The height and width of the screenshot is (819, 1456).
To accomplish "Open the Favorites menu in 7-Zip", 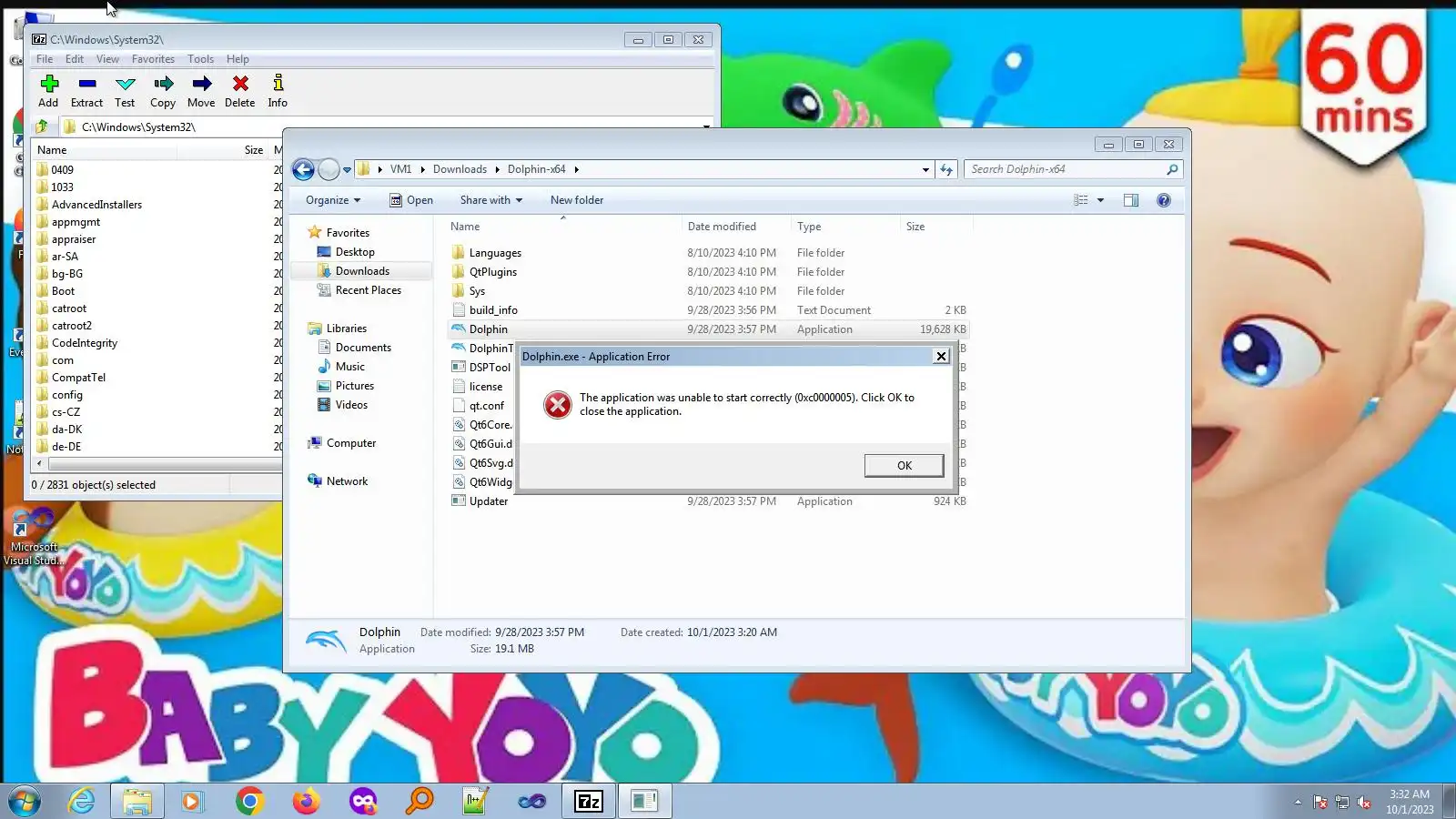I will (153, 59).
